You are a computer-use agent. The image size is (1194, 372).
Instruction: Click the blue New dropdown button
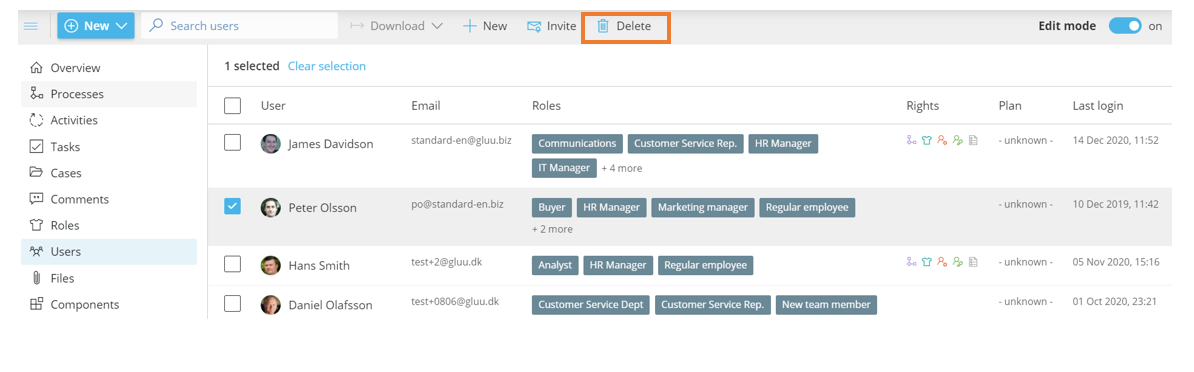click(96, 26)
